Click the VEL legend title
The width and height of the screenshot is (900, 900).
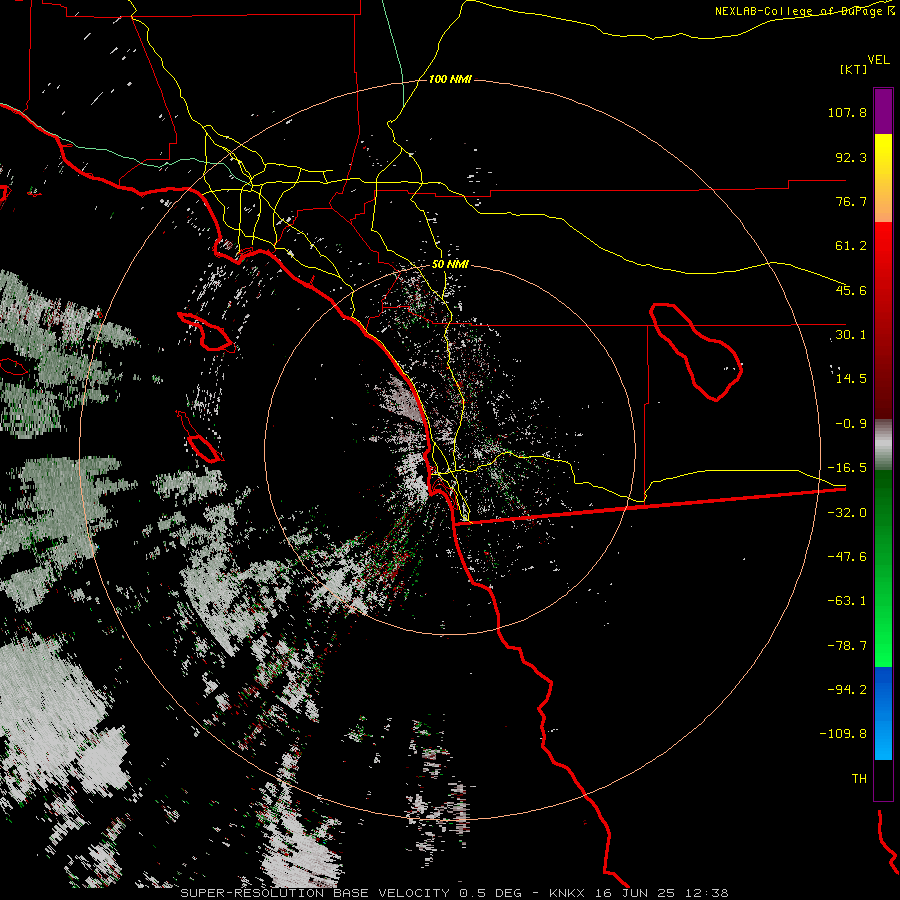pyautogui.click(x=878, y=60)
